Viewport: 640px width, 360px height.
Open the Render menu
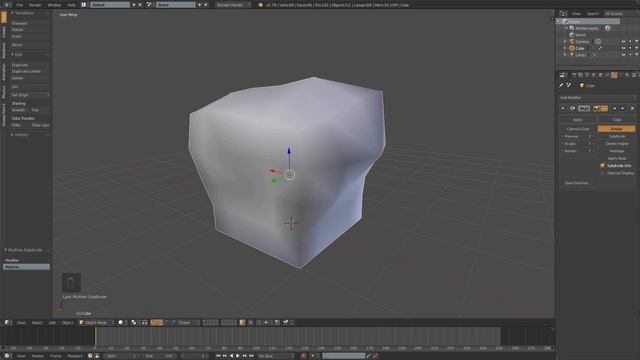pos(35,5)
